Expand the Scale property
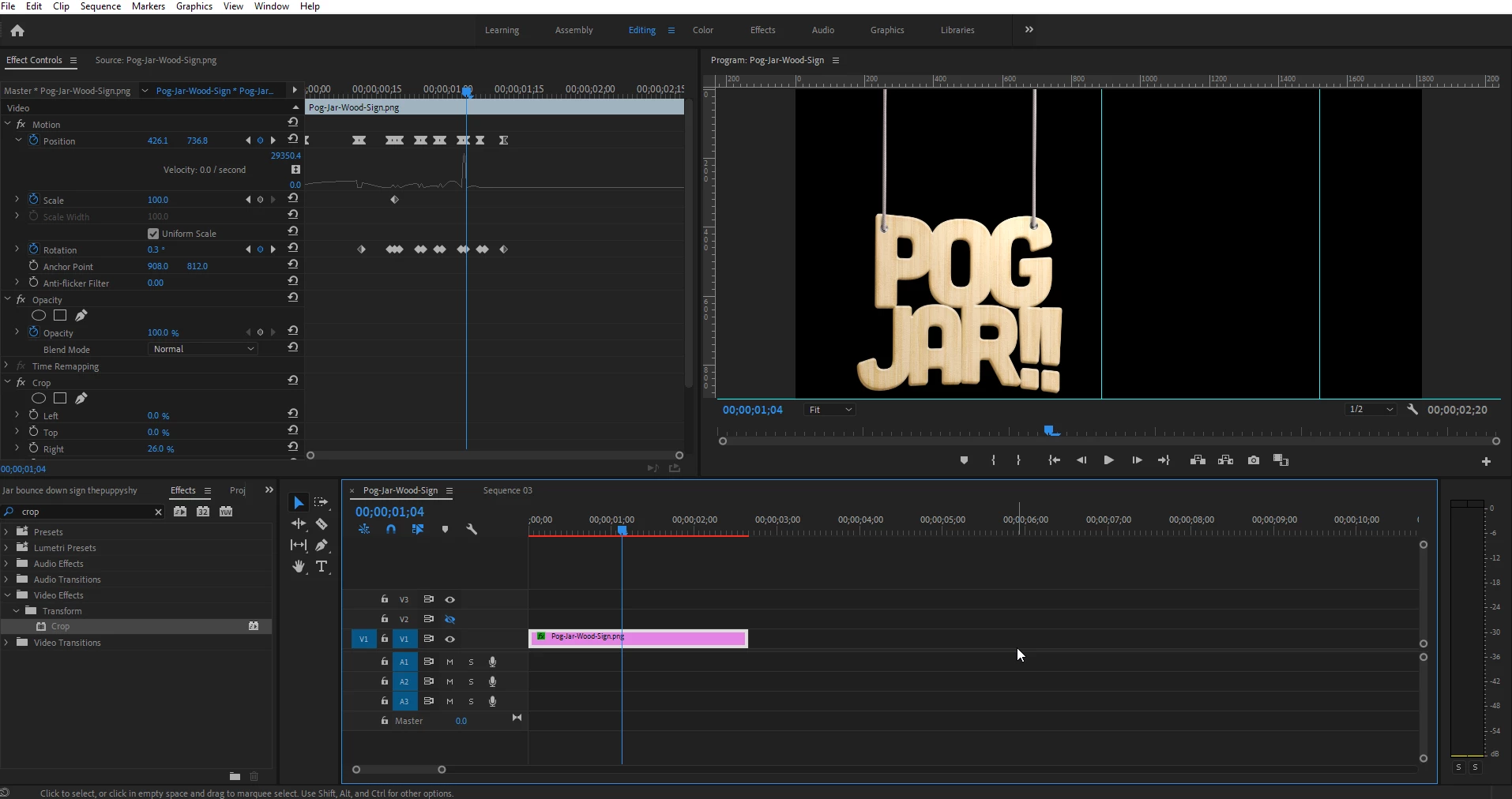 pyautogui.click(x=17, y=200)
